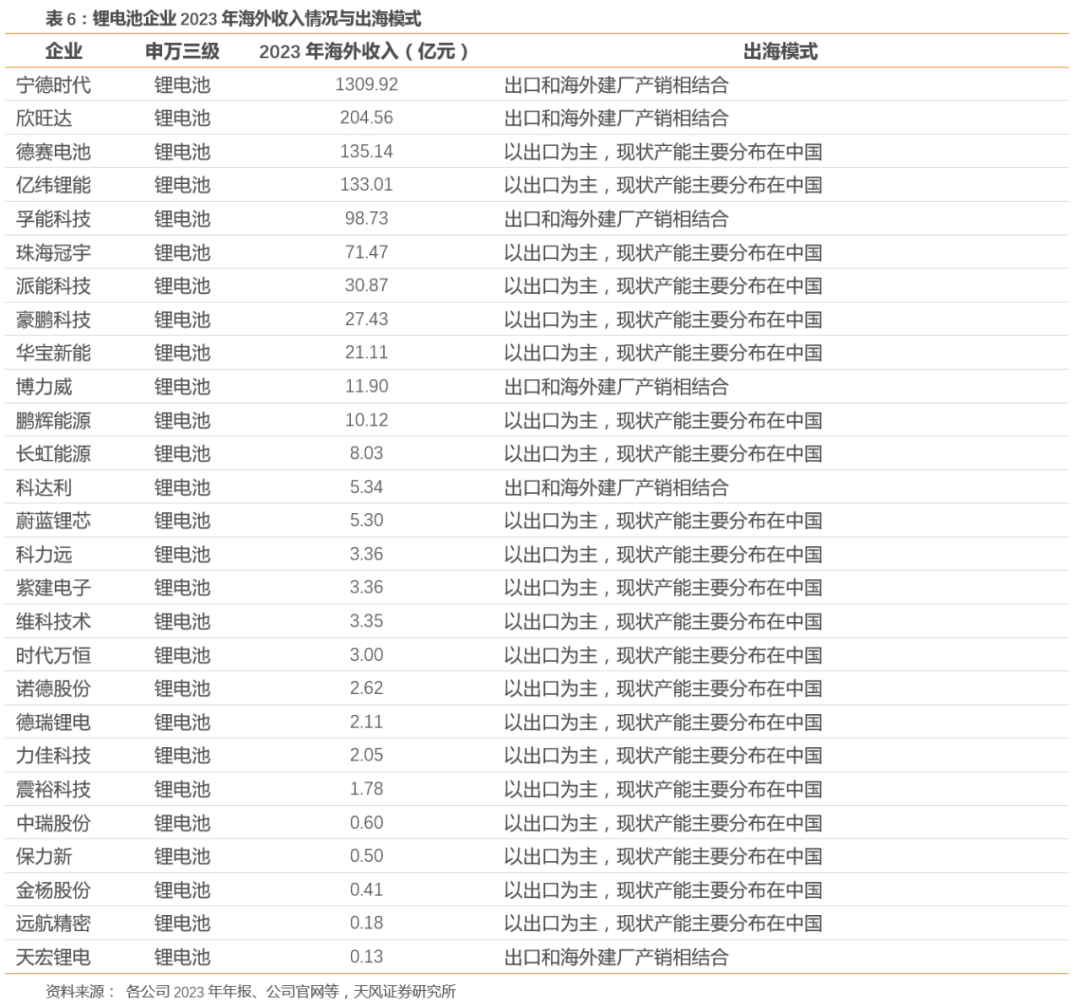
Task: Click 天宏锂电's 出口和海外建厂产销相结合 cell
Action: [x=616, y=957]
